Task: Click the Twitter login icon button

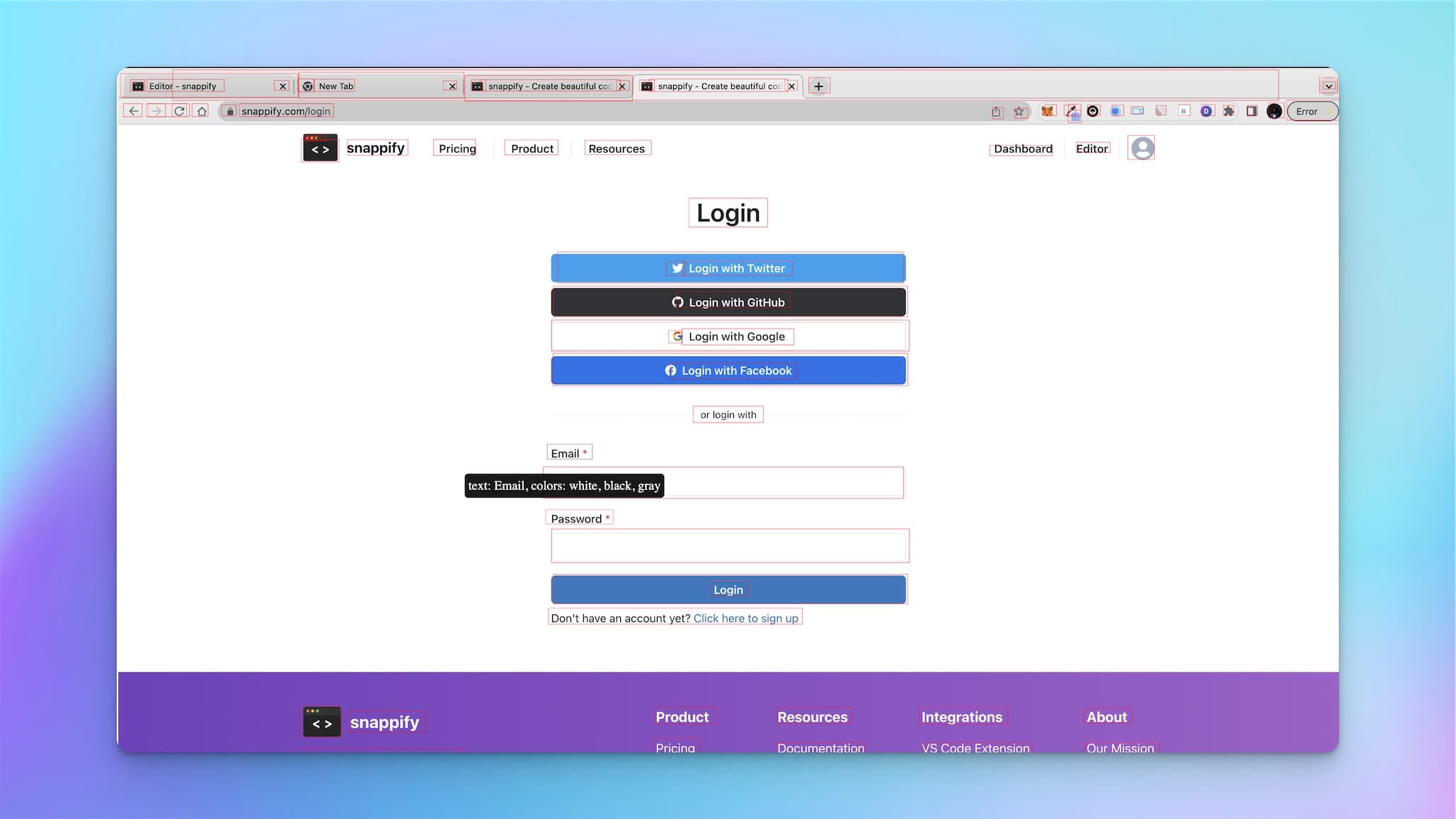Action: click(x=676, y=267)
